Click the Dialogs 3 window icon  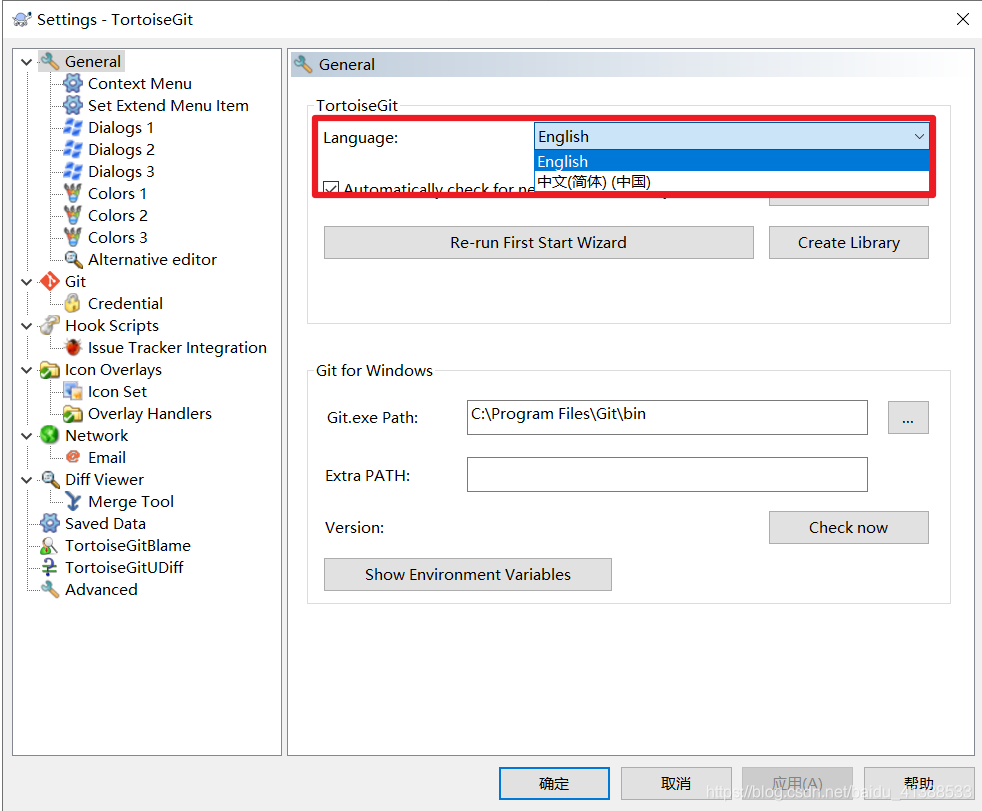[x=73, y=171]
